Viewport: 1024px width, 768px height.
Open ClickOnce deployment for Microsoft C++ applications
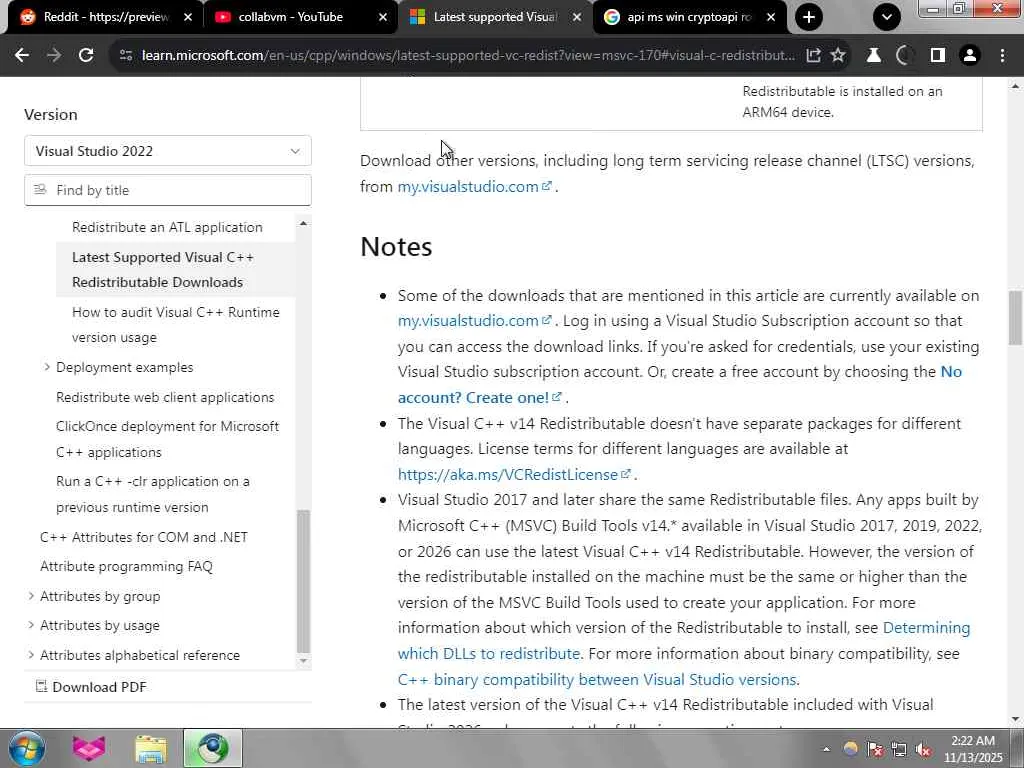point(167,439)
